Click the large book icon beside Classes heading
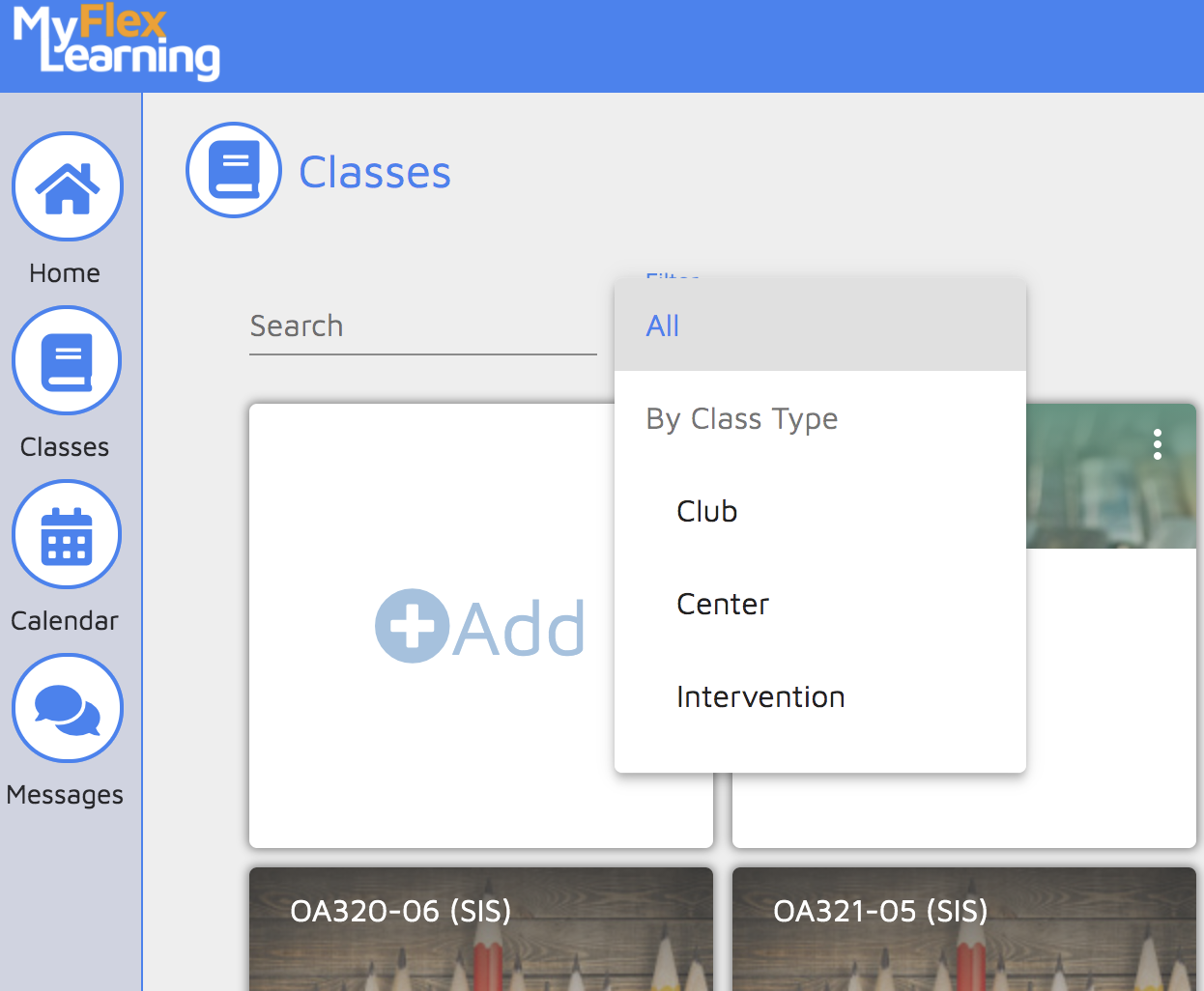Image resolution: width=1204 pixels, height=991 pixels. click(x=234, y=171)
